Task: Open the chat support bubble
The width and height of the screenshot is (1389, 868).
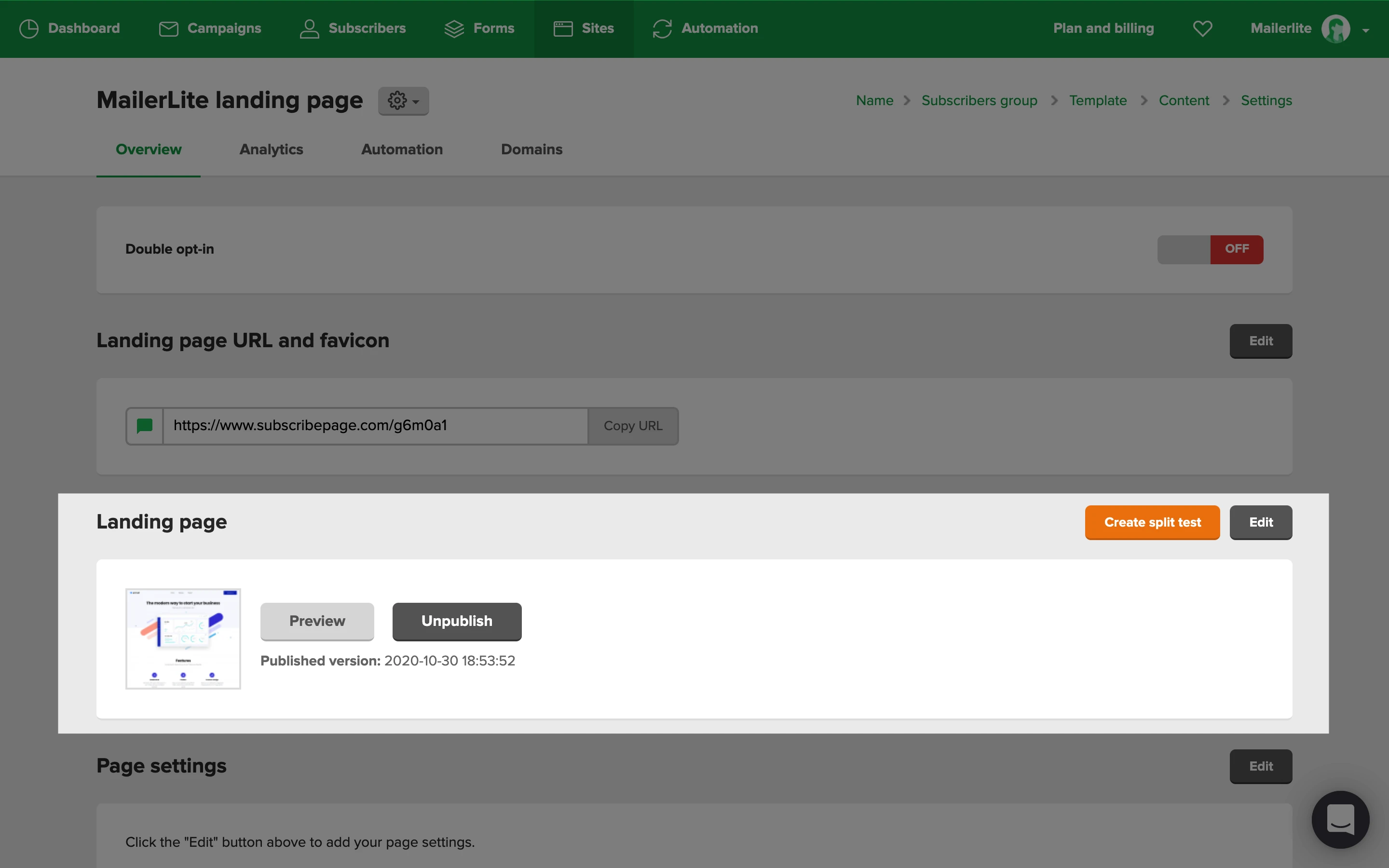Action: (x=1340, y=819)
